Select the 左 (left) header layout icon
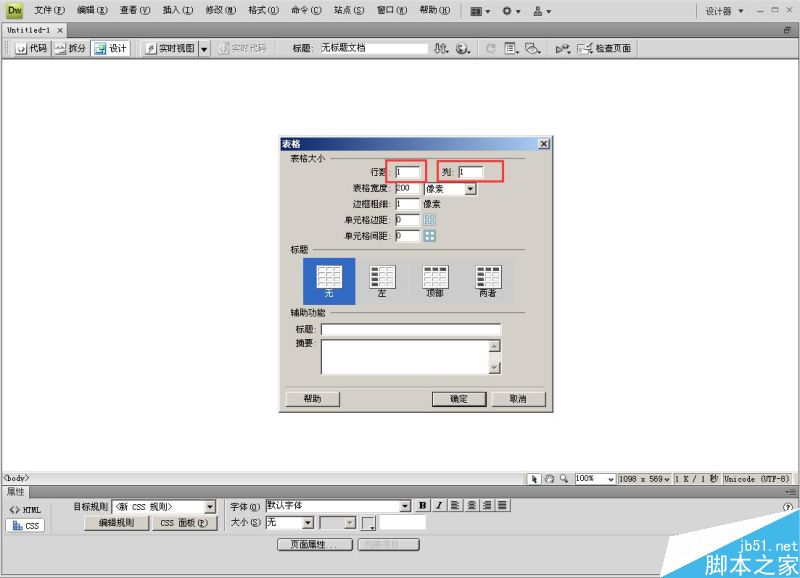Screen dimensions: 800x578 [382, 278]
